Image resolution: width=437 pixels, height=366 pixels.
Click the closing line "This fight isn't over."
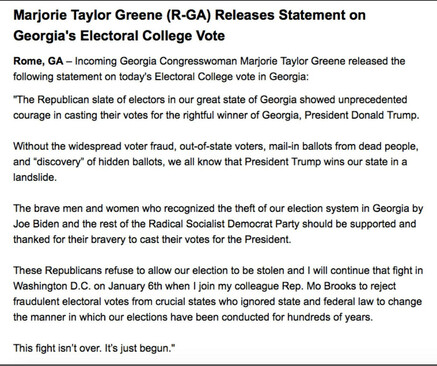57,348
